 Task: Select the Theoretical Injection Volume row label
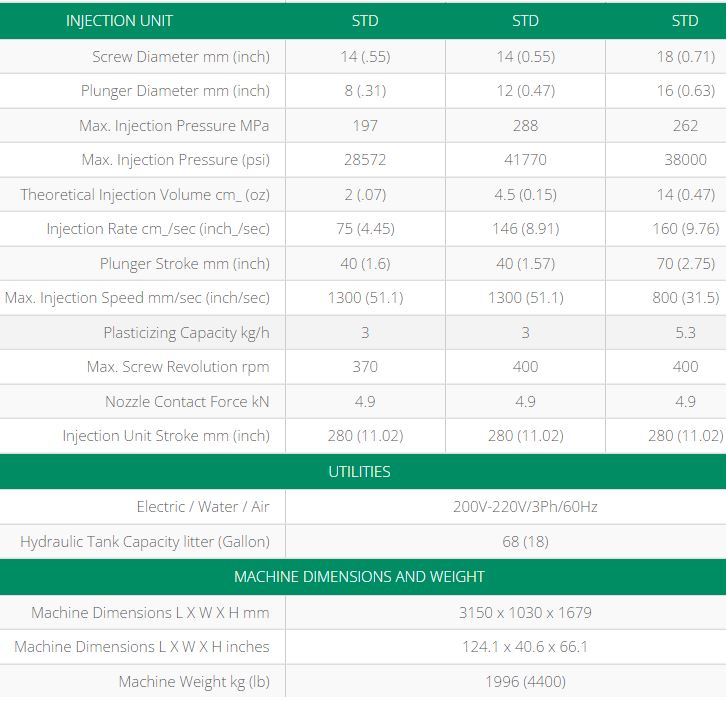[x=145, y=195]
